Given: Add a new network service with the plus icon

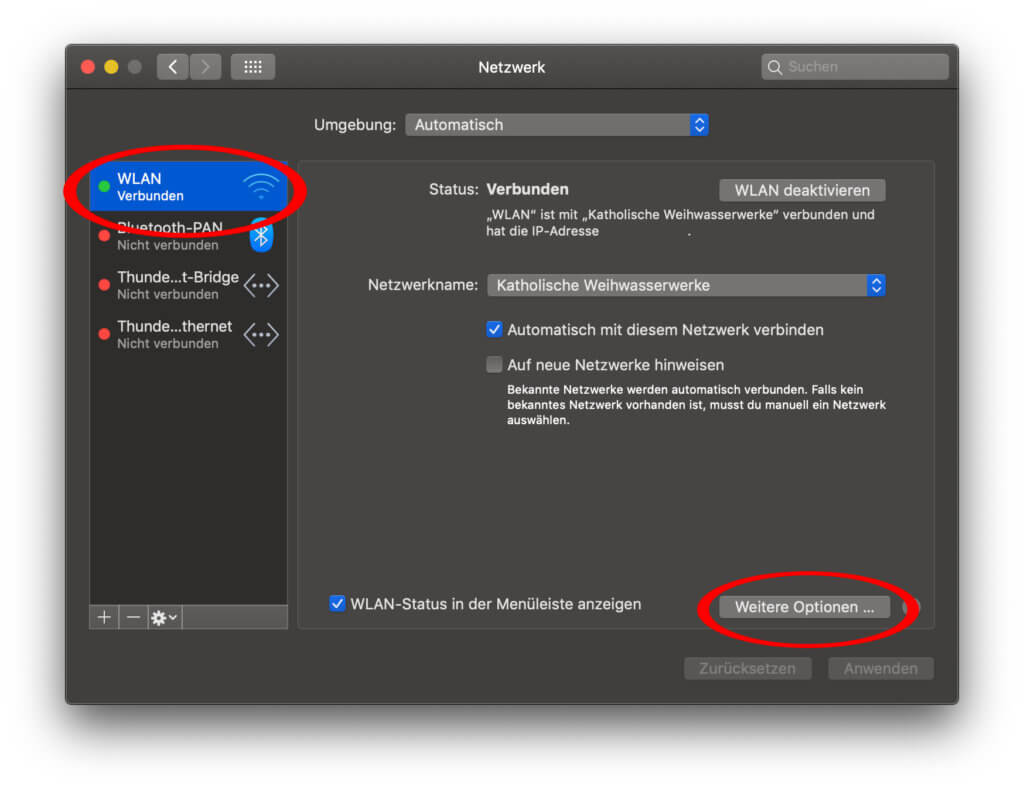Looking at the screenshot, I should 103,617.
